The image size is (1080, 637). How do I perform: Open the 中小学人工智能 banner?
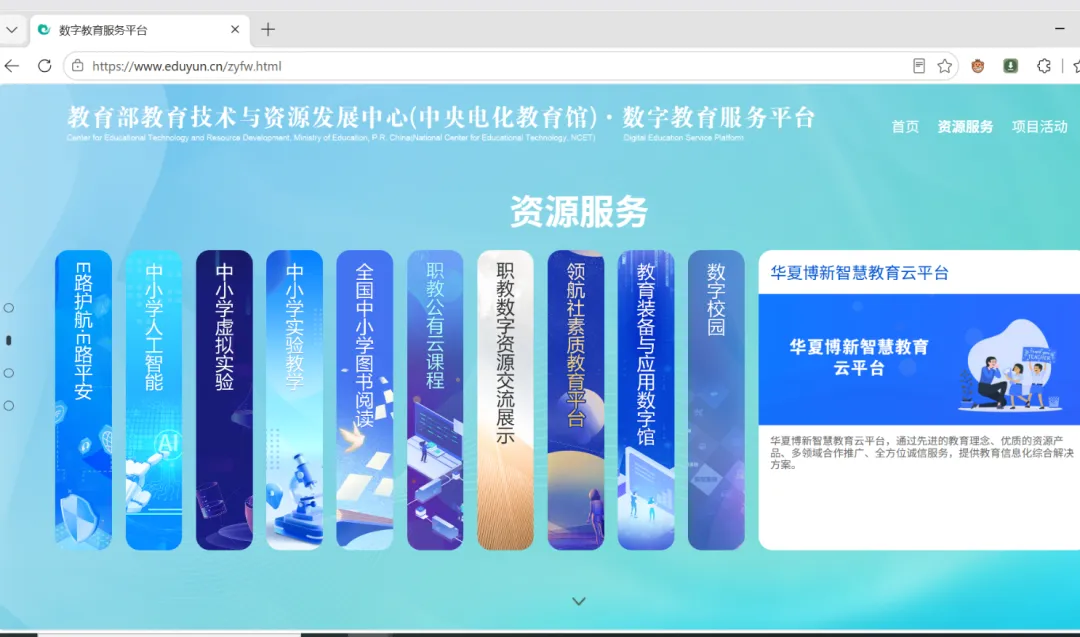coord(154,399)
